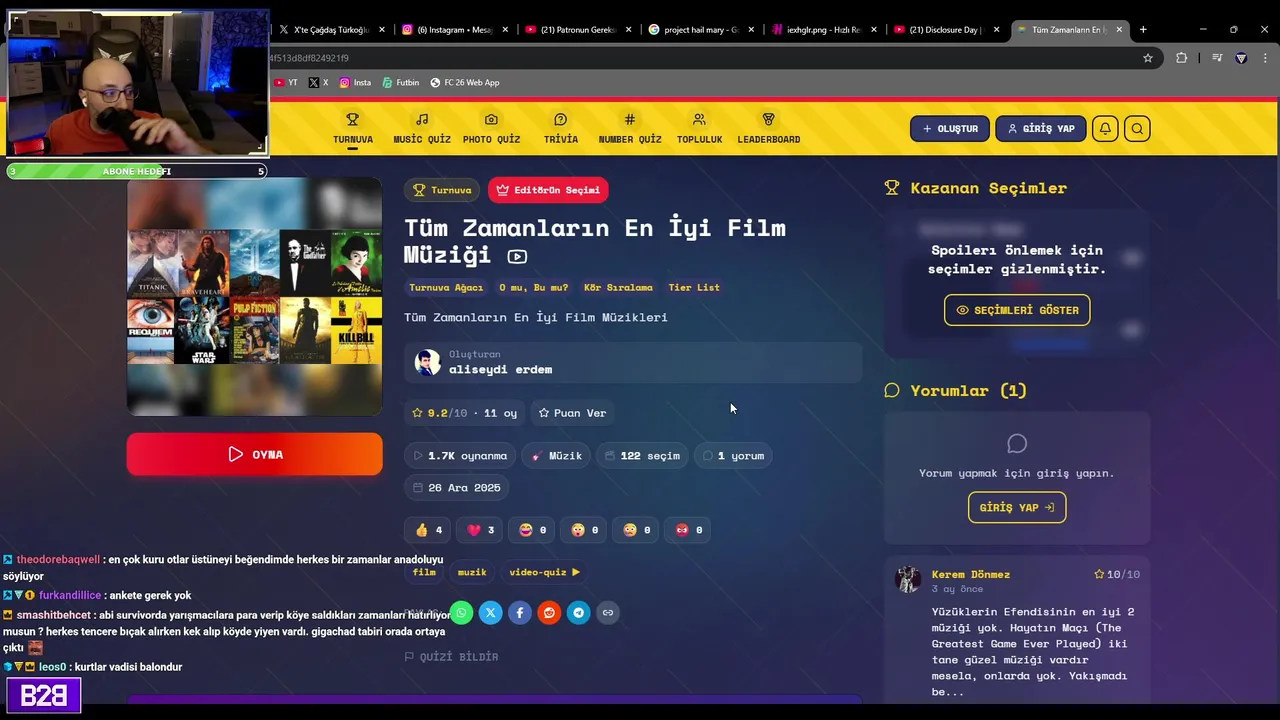Open the notifications bell icon
The height and width of the screenshot is (720, 1280).
(1105, 129)
